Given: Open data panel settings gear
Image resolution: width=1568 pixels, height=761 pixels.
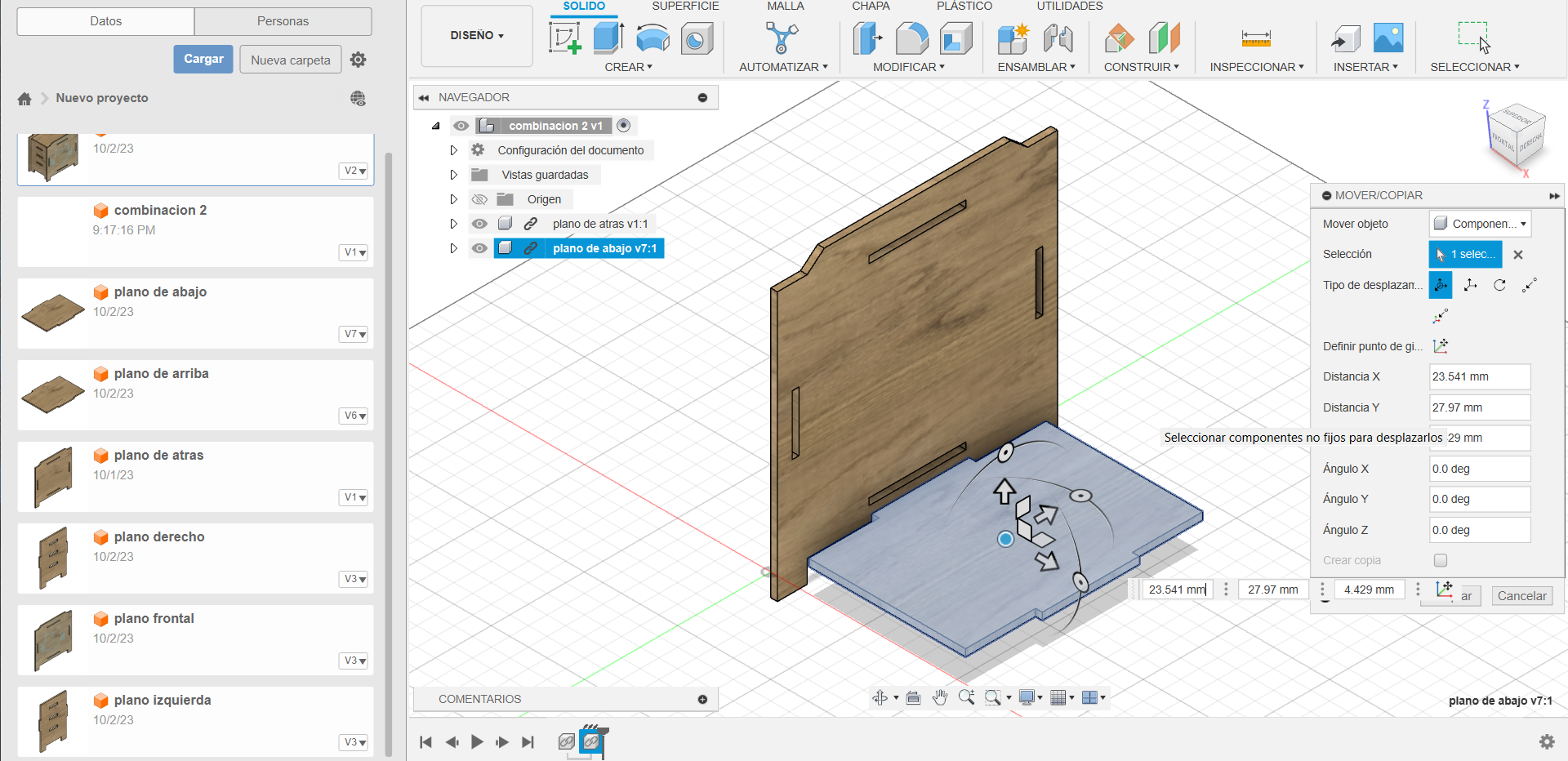Looking at the screenshot, I should pos(358,60).
